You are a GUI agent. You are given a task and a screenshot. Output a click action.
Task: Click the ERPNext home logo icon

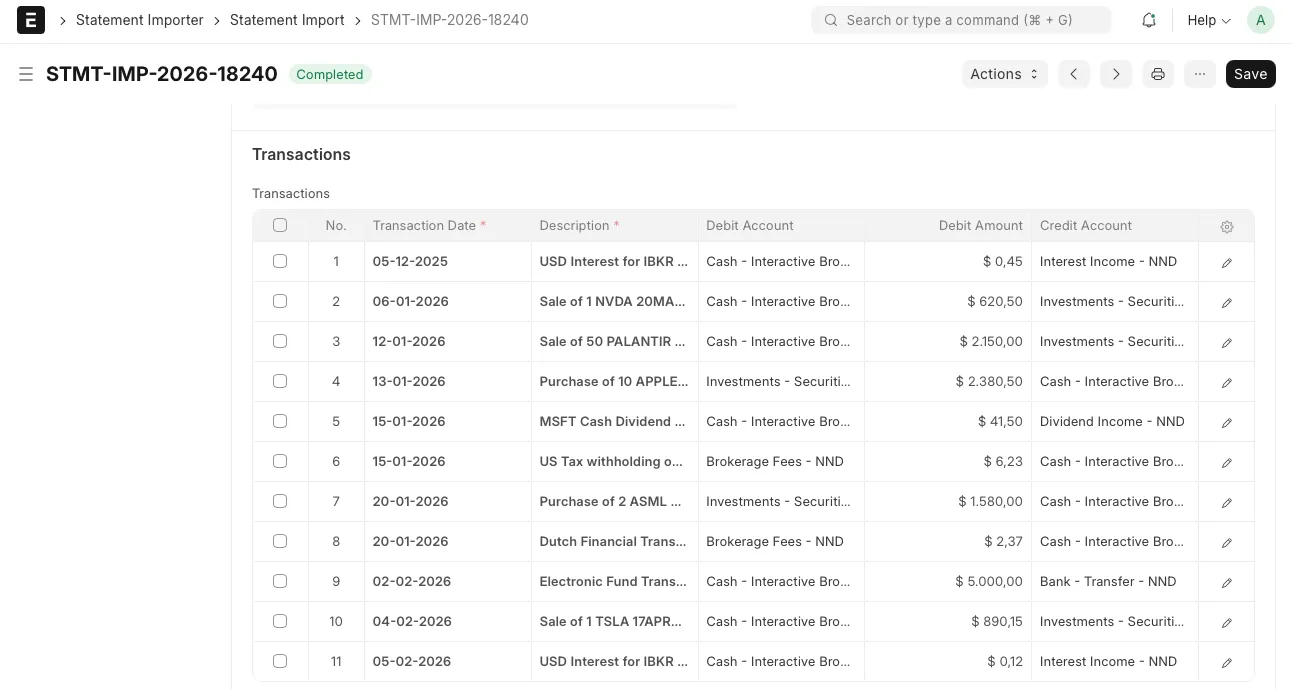point(31,20)
